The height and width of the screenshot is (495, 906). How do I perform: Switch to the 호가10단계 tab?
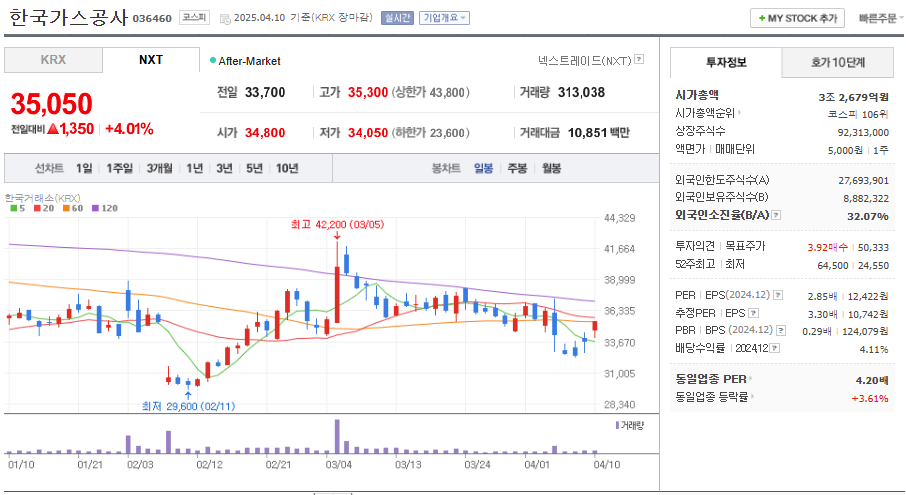click(x=838, y=62)
